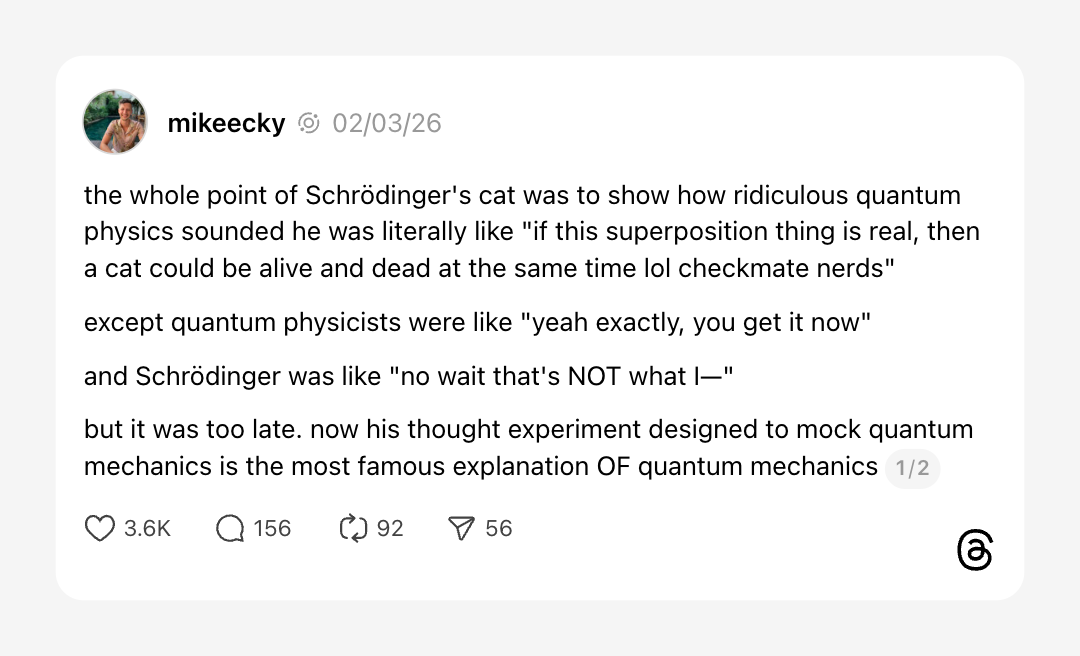Open replies via the comment bubble icon

[x=230, y=528]
